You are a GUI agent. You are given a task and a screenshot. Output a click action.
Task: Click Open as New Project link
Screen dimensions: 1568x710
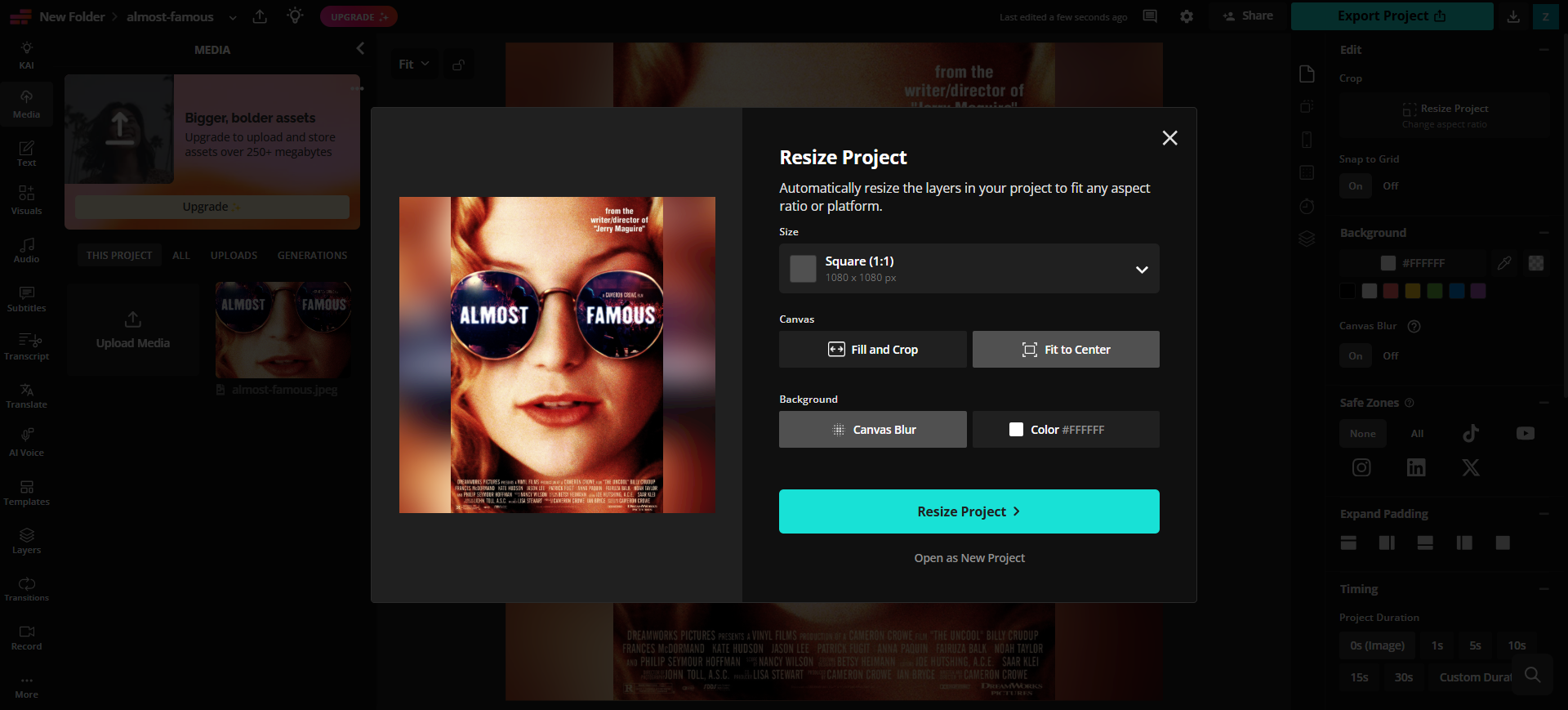tap(969, 558)
